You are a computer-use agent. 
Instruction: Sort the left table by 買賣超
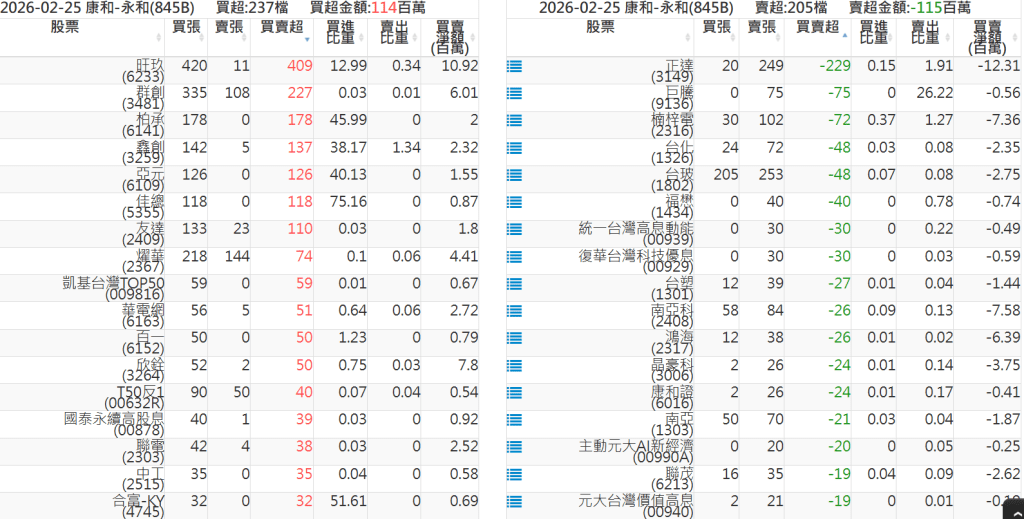click(x=285, y=27)
